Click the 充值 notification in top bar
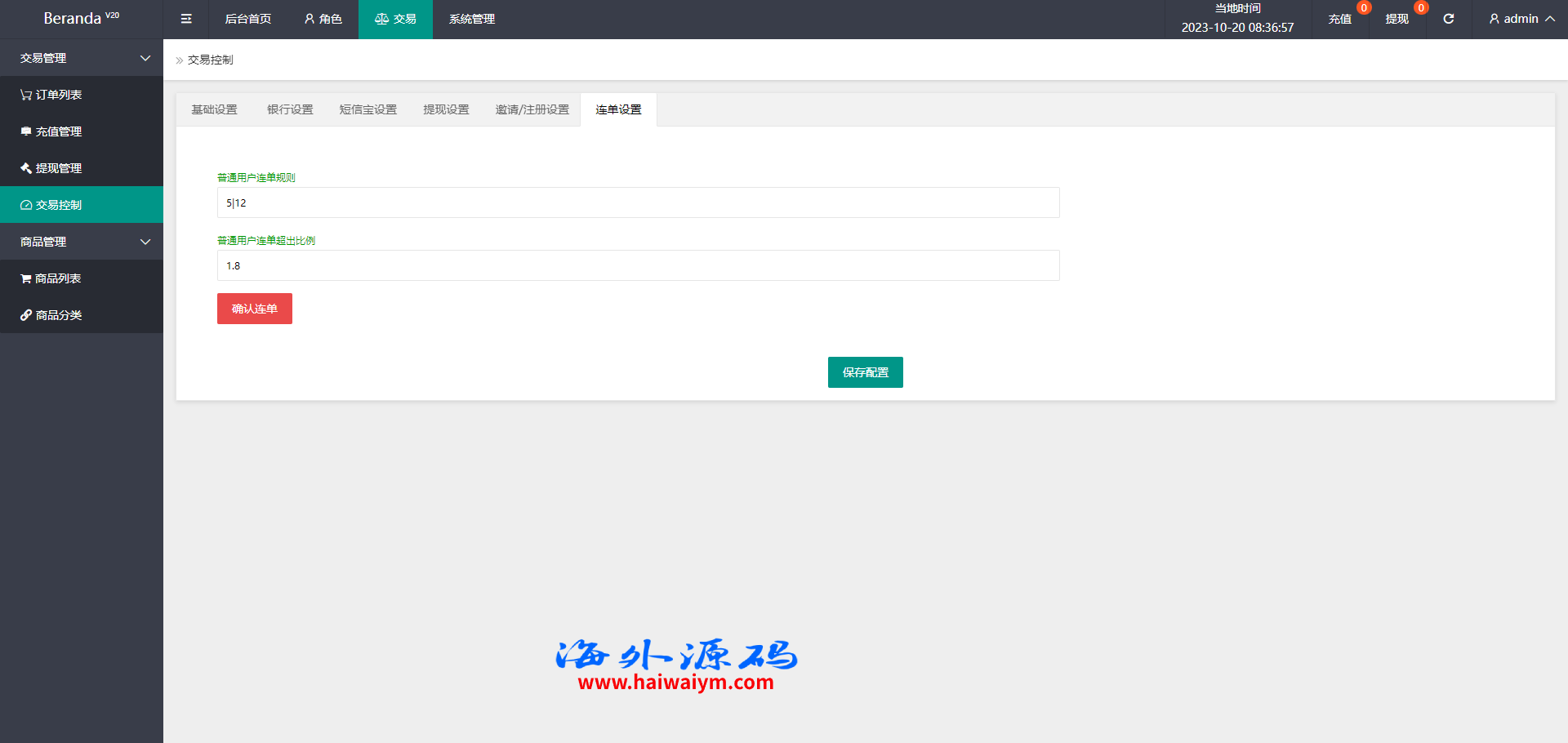This screenshot has width=1568, height=743. [x=1339, y=19]
